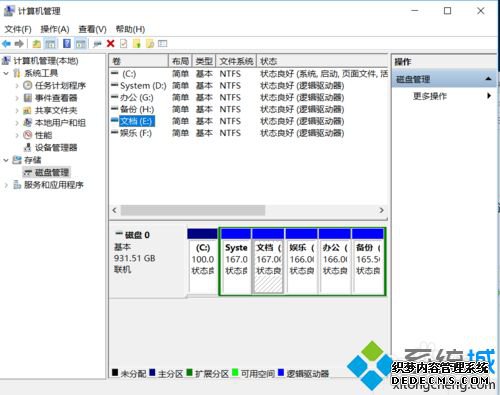Select the 文档 (E:) volume row
Viewport: 500px width, 395px height.
point(249,121)
